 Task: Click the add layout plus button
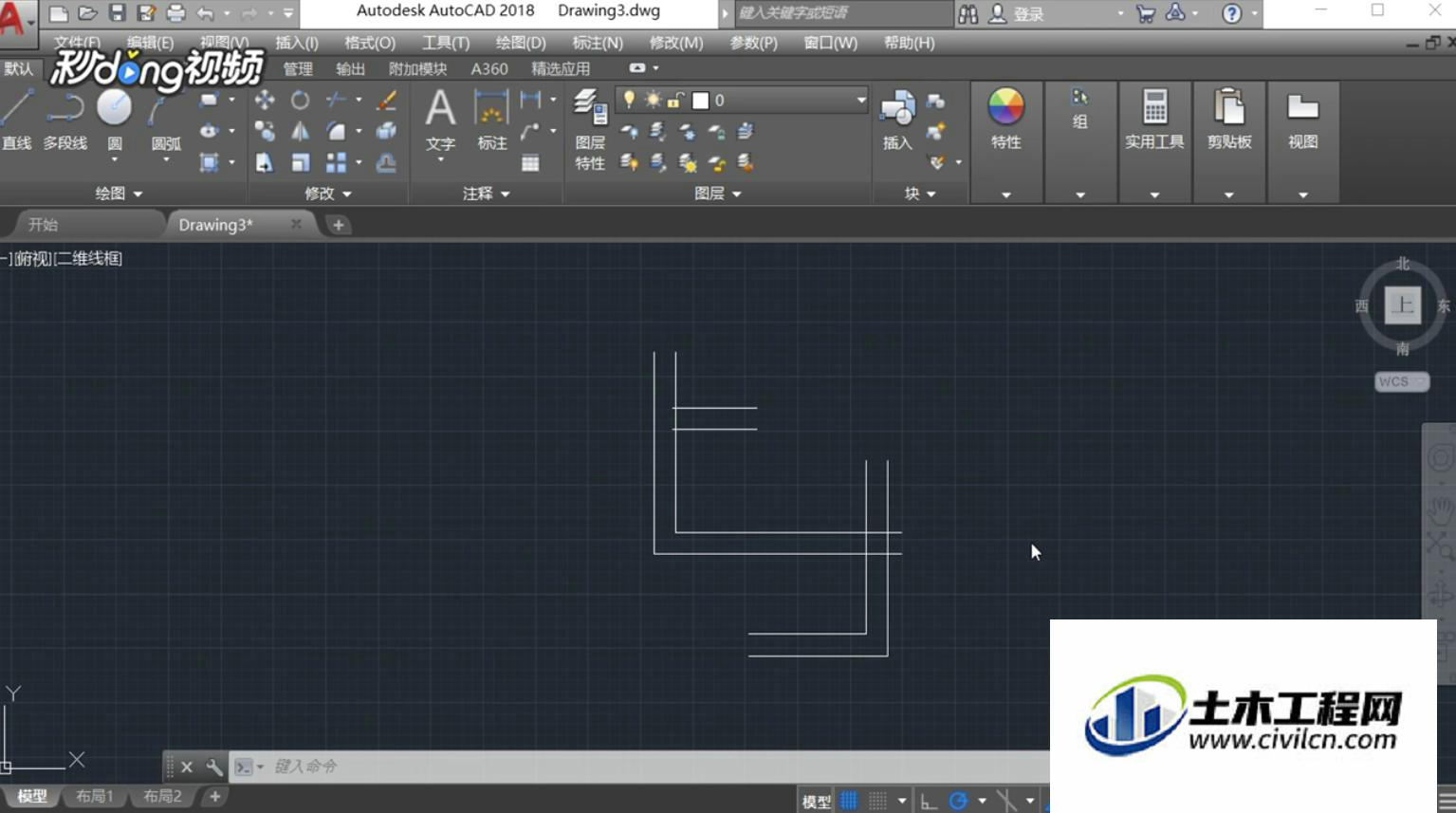tap(215, 796)
